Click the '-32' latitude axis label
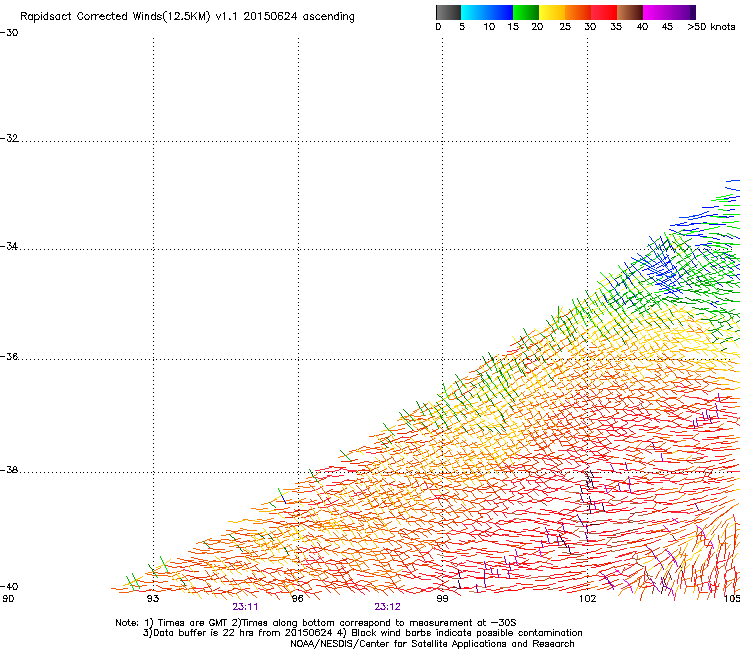Screen dimensions: 740x650 click(9, 138)
